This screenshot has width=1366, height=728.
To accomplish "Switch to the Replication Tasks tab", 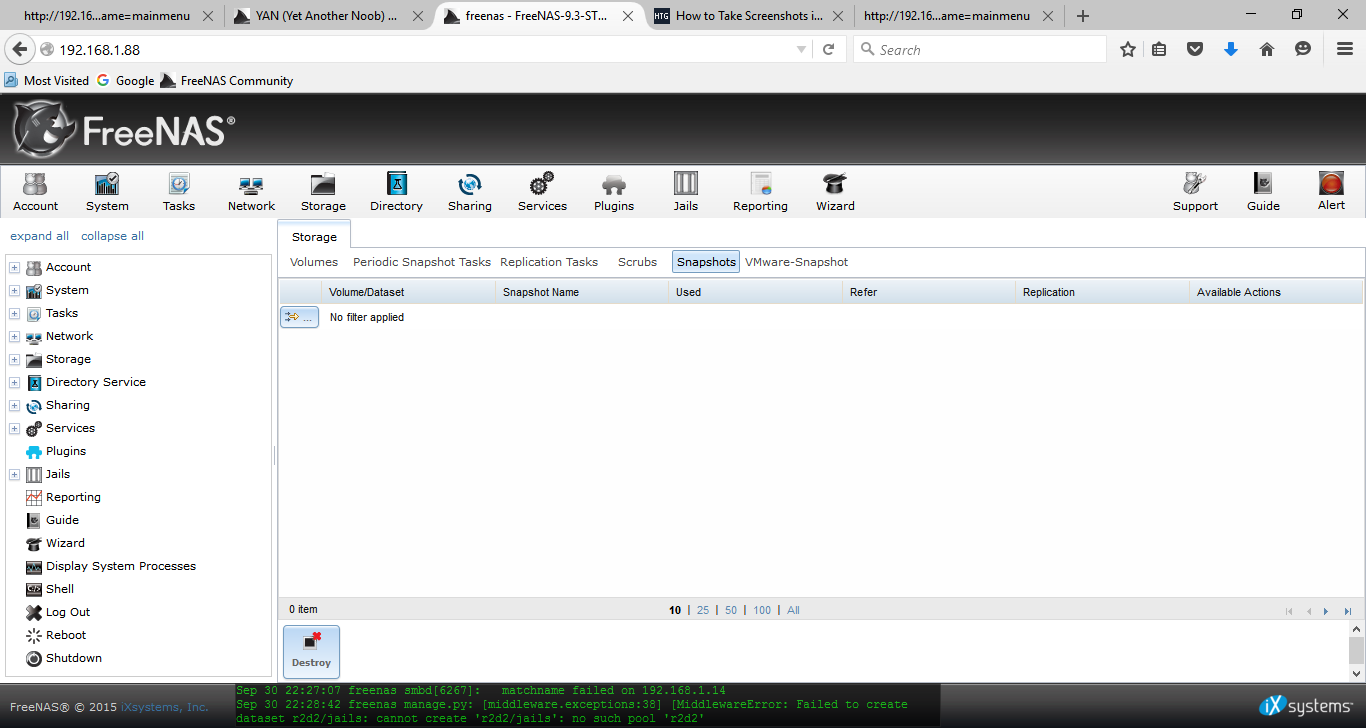I will 549,262.
